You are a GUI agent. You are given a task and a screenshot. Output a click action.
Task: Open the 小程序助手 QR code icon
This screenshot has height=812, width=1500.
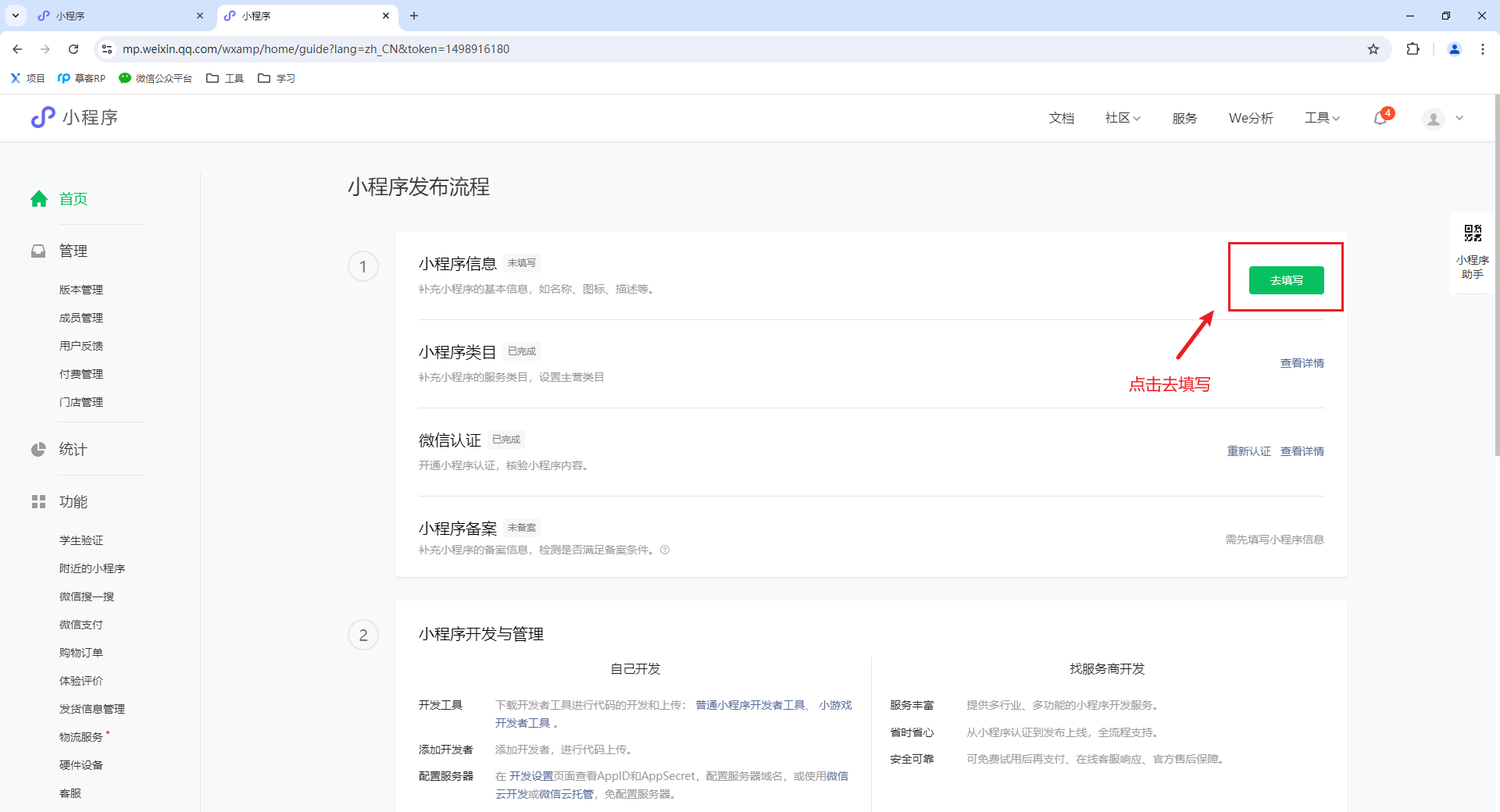(1473, 233)
